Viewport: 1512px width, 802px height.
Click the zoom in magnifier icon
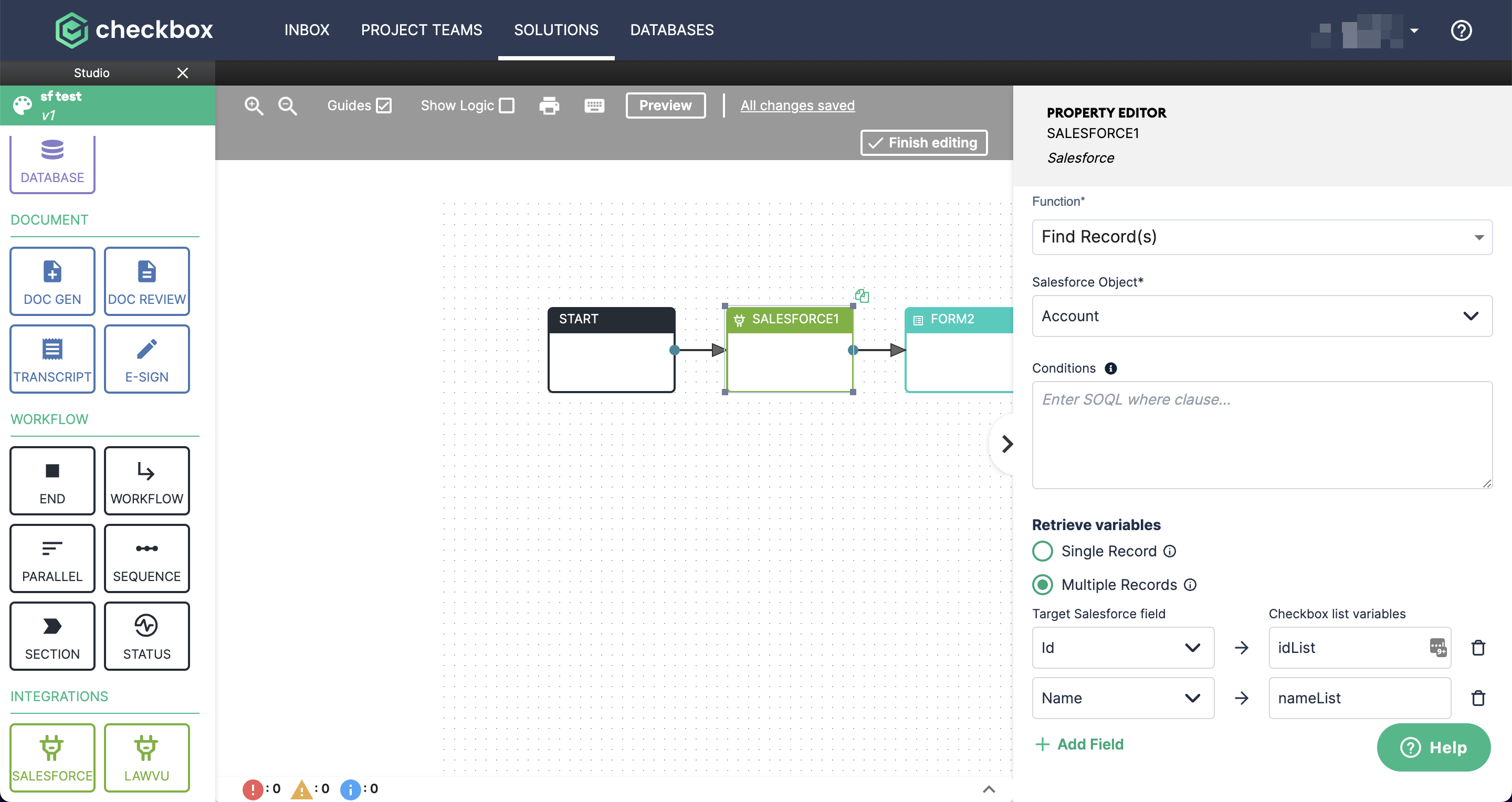click(x=254, y=105)
